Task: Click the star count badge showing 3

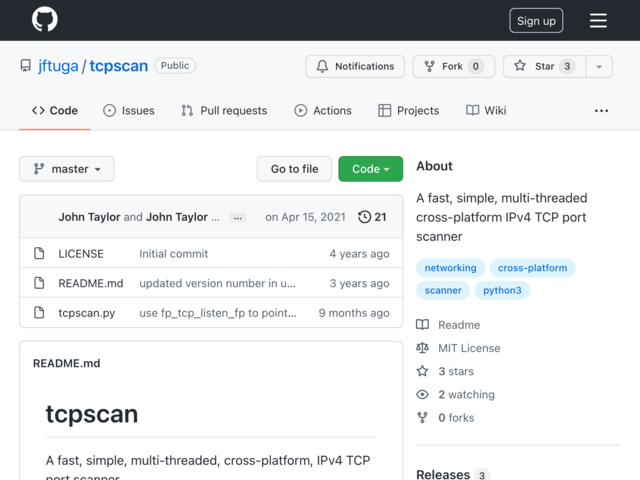Action: click(567, 66)
